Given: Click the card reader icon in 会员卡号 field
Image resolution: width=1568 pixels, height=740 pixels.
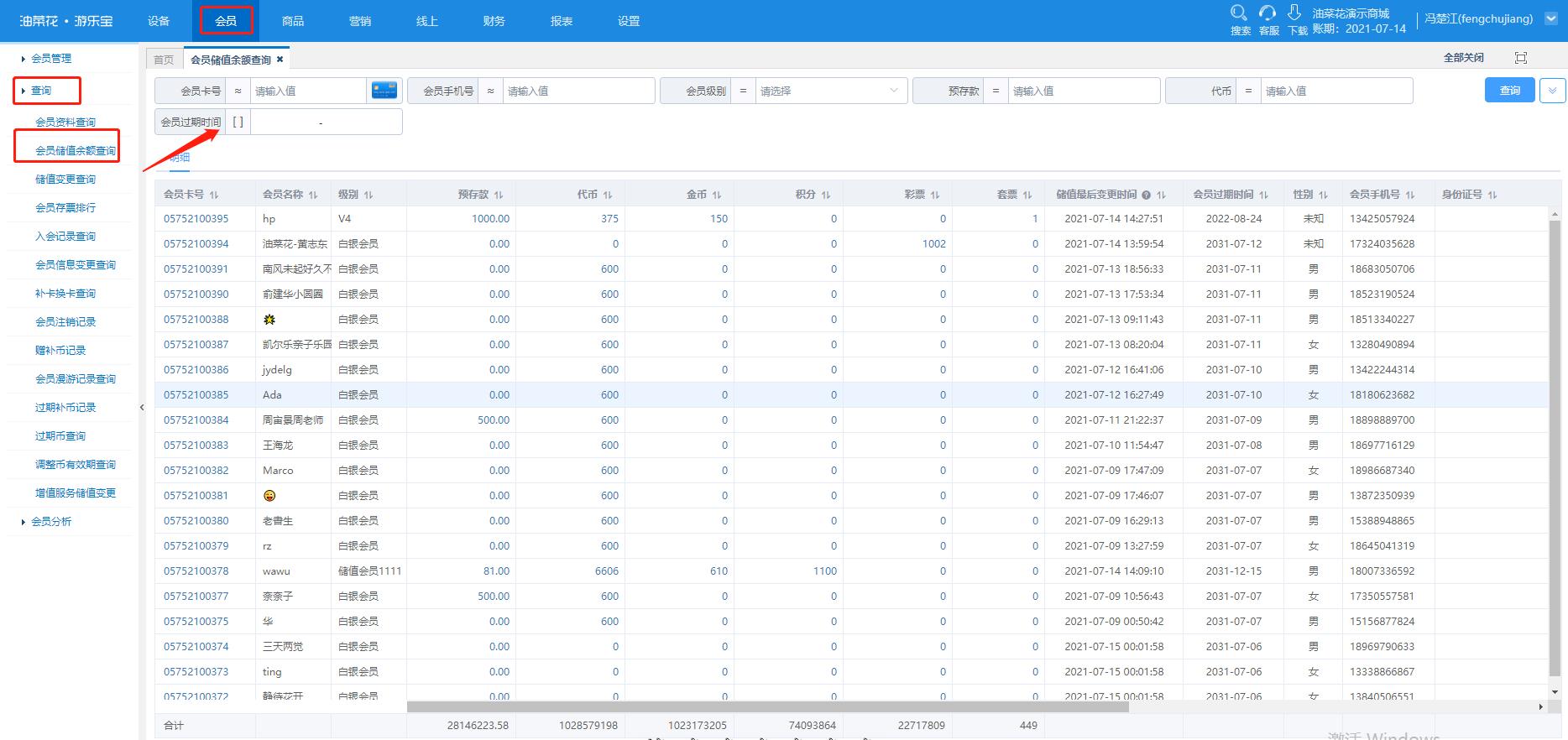Looking at the screenshot, I should (x=384, y=91).
